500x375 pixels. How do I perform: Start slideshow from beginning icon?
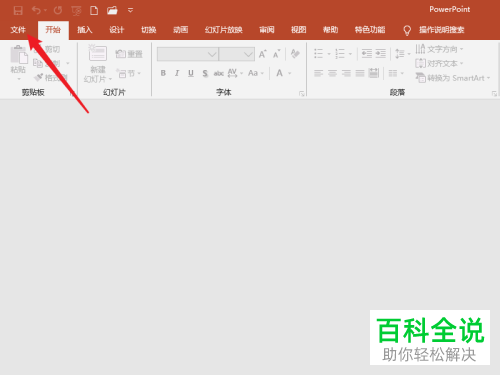click(76, 11)
